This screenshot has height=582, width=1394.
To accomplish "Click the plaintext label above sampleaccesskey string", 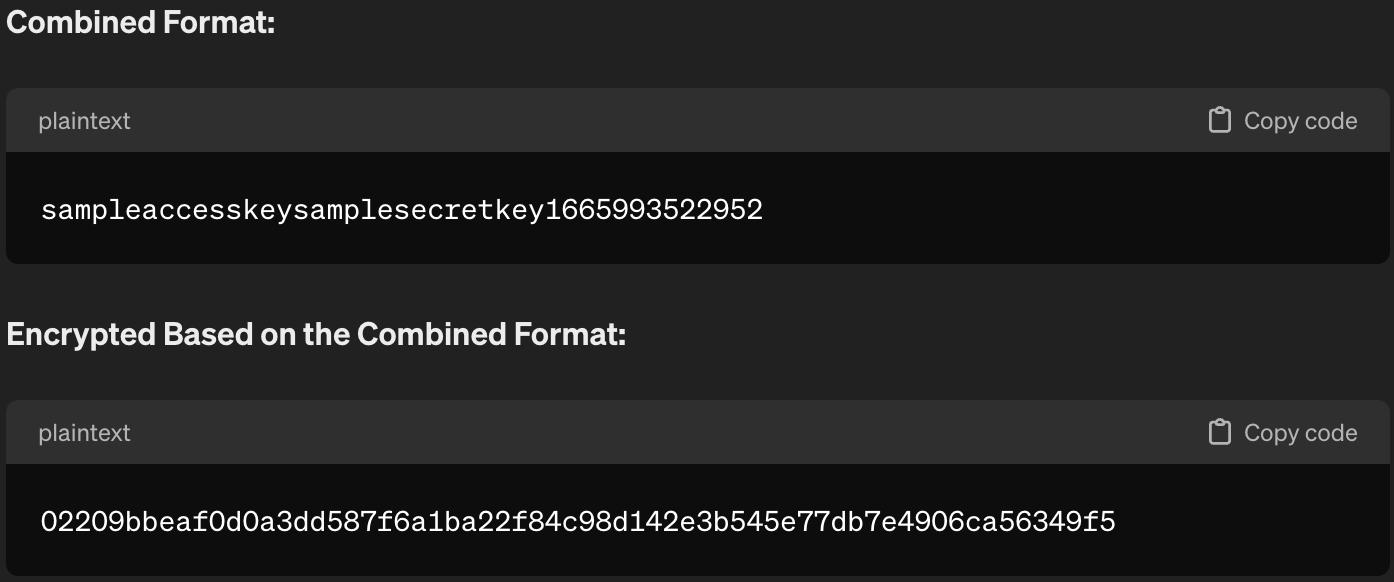I will pyautogui.click(x=84, y=121).
